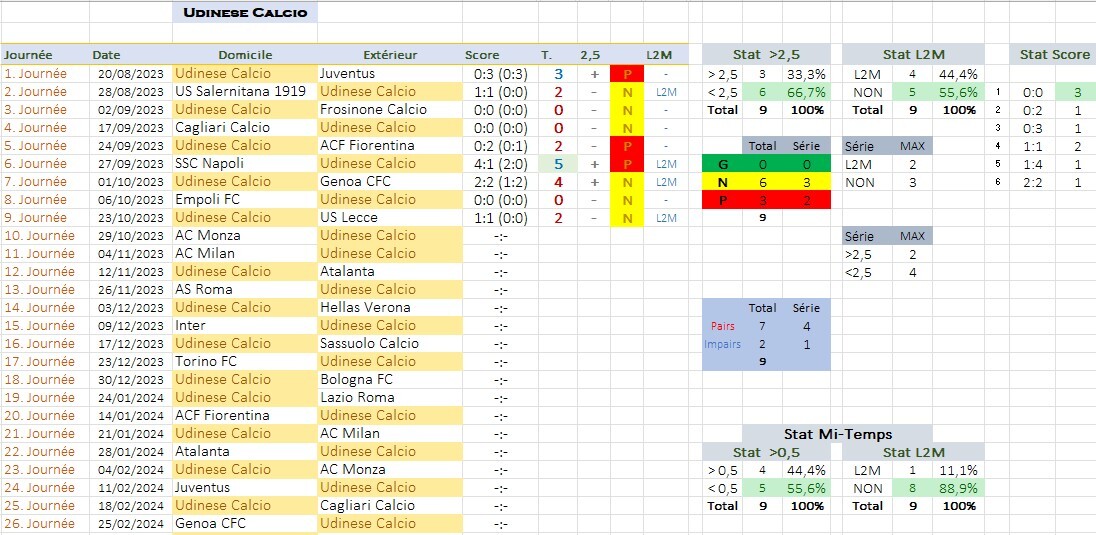Select the Udinese Calcio title cell
Image resolution: width=1096 pixels, height=535 pixels.
pyautogui.click(x=245, y=13)
